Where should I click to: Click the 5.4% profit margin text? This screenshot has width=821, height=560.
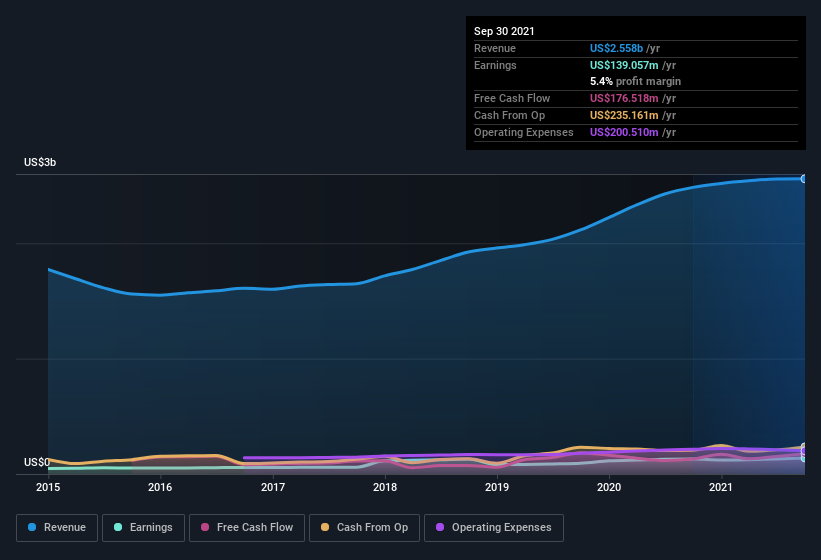(636, 81)
